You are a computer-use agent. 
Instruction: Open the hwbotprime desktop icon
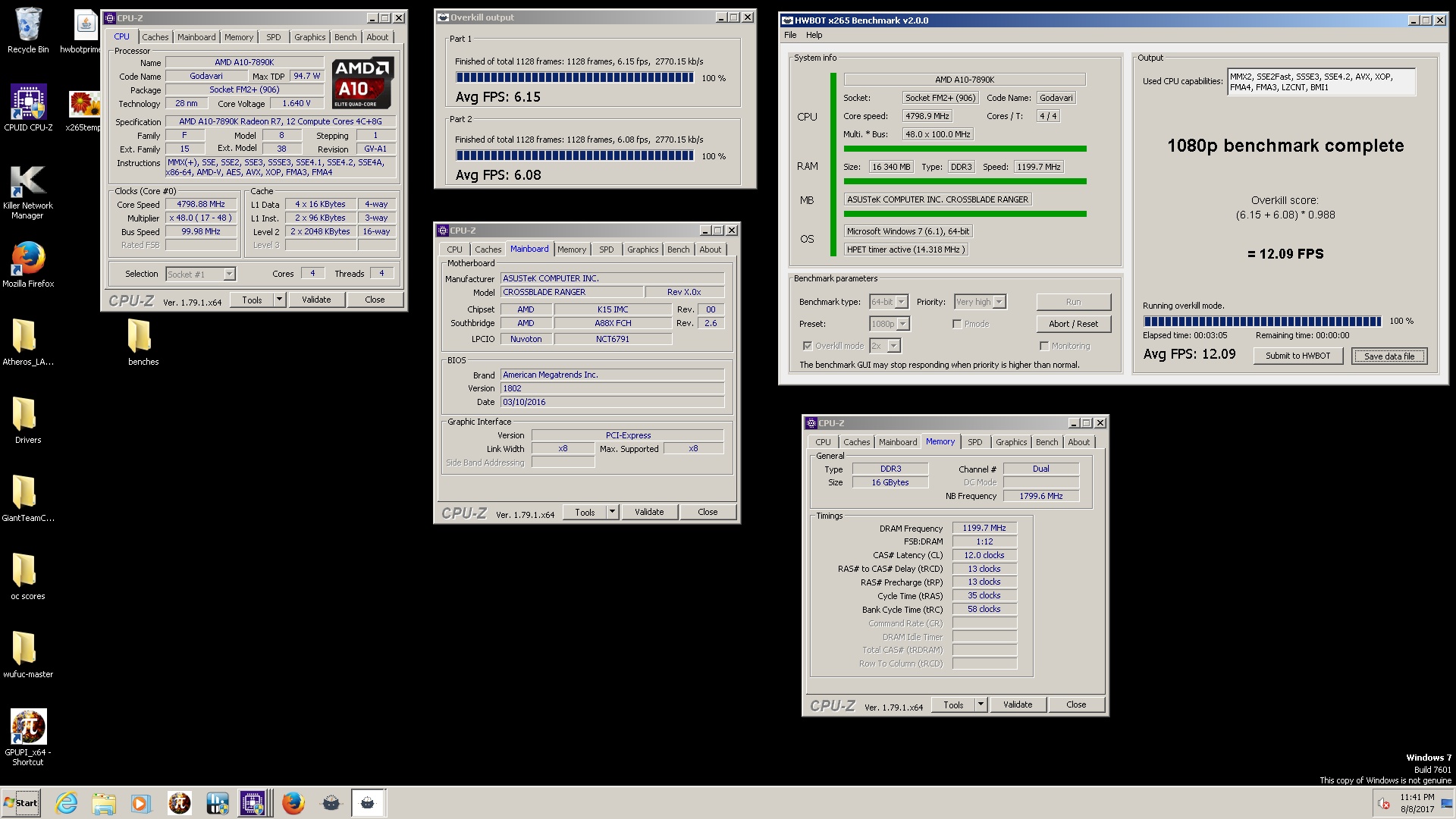[83, 30]
